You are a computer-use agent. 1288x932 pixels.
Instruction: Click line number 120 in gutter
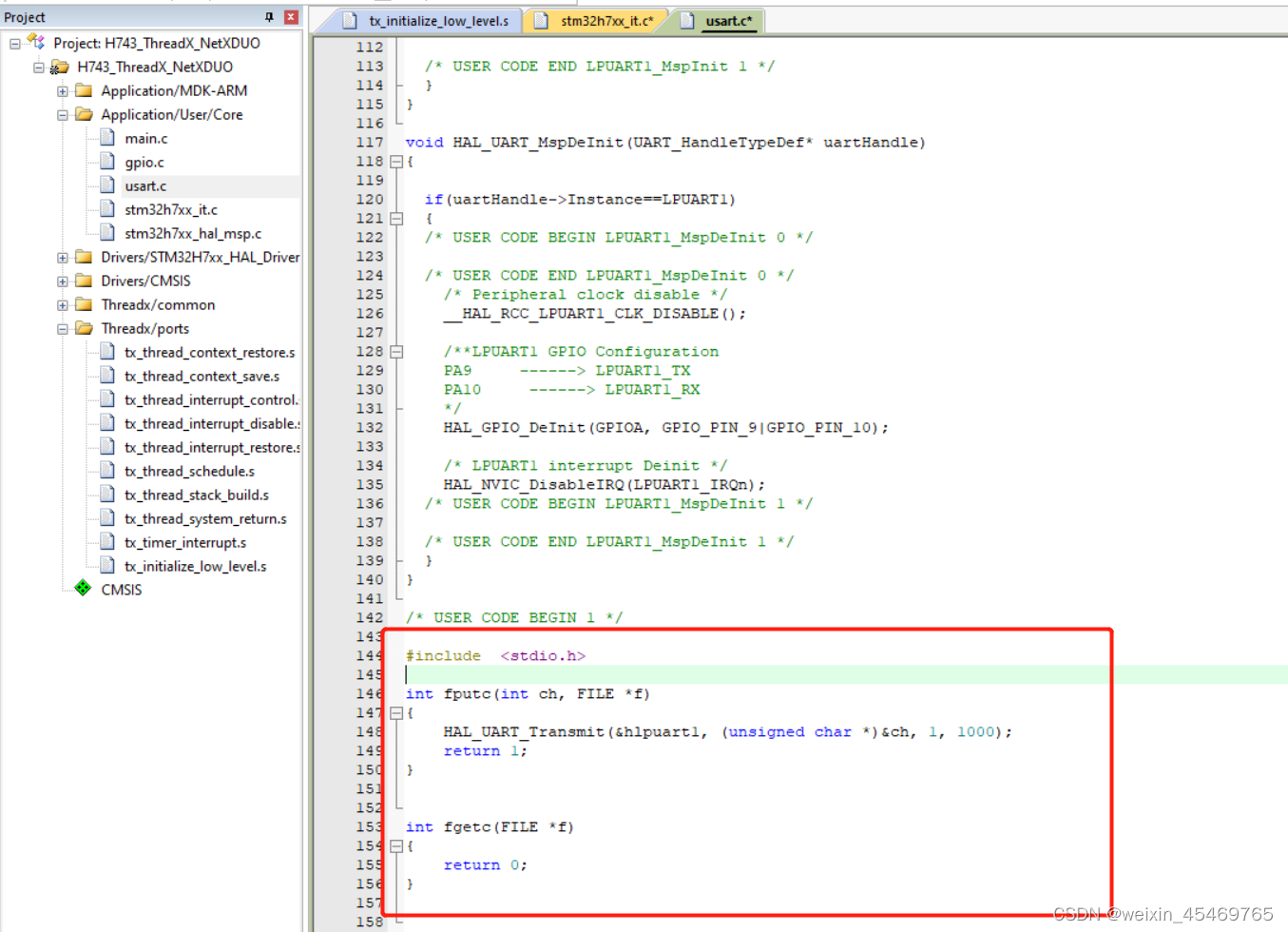370,200
